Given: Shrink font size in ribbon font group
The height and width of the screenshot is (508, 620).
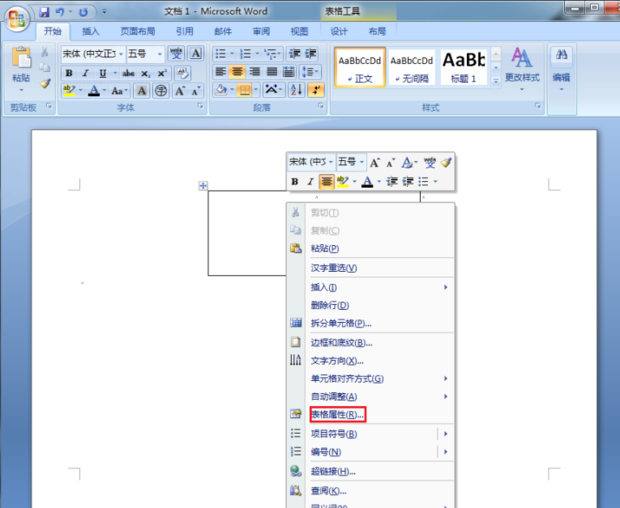Looking at the screenshot, I should tap(196, 91).
